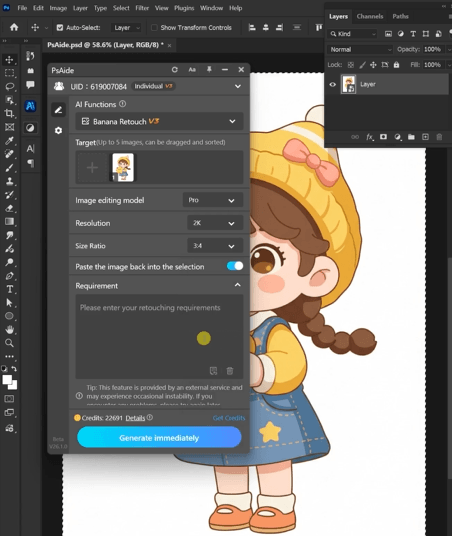Open the Character panel icon
This screenshot has height=536, width=452.
(30, 149)
